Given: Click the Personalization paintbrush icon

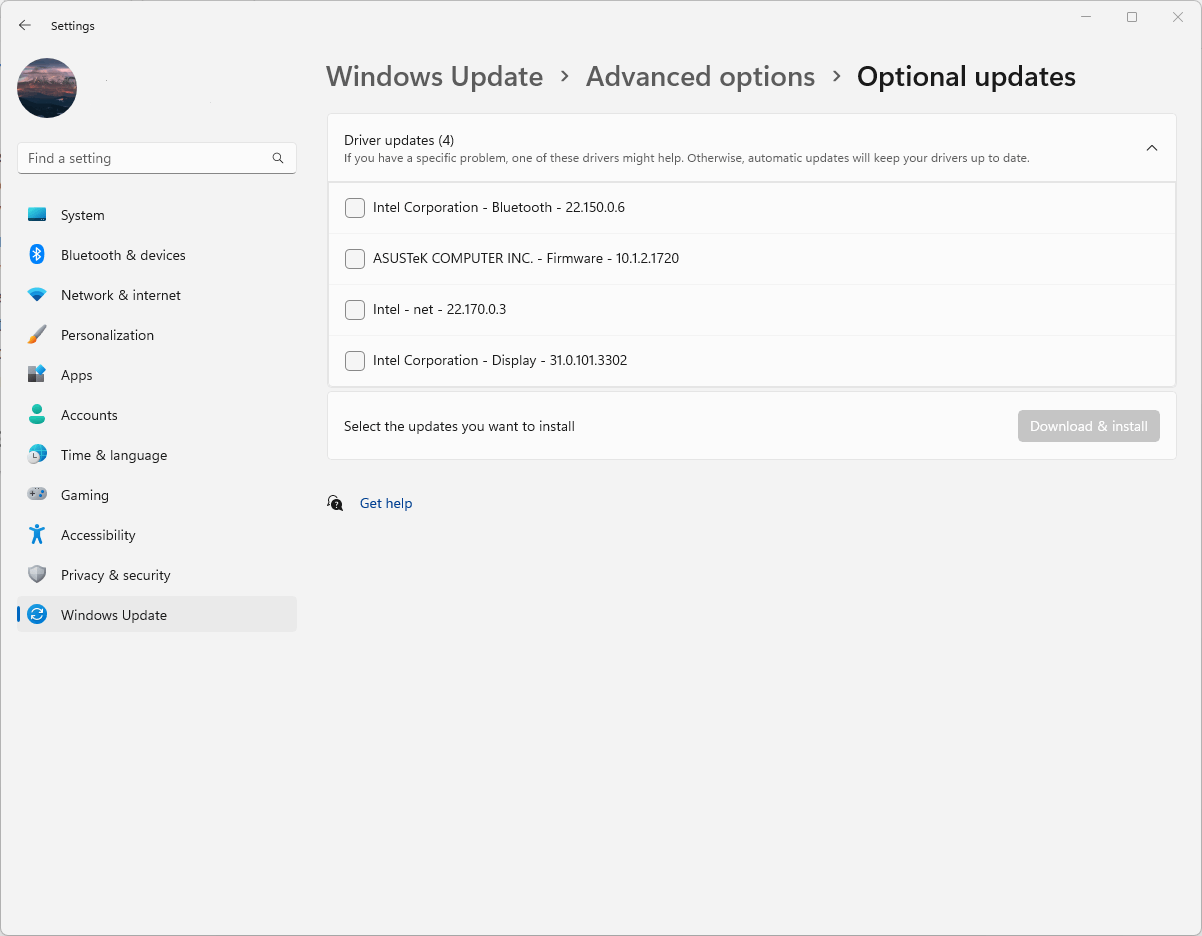Looking at the screenshot, I should tap(37, 335).
